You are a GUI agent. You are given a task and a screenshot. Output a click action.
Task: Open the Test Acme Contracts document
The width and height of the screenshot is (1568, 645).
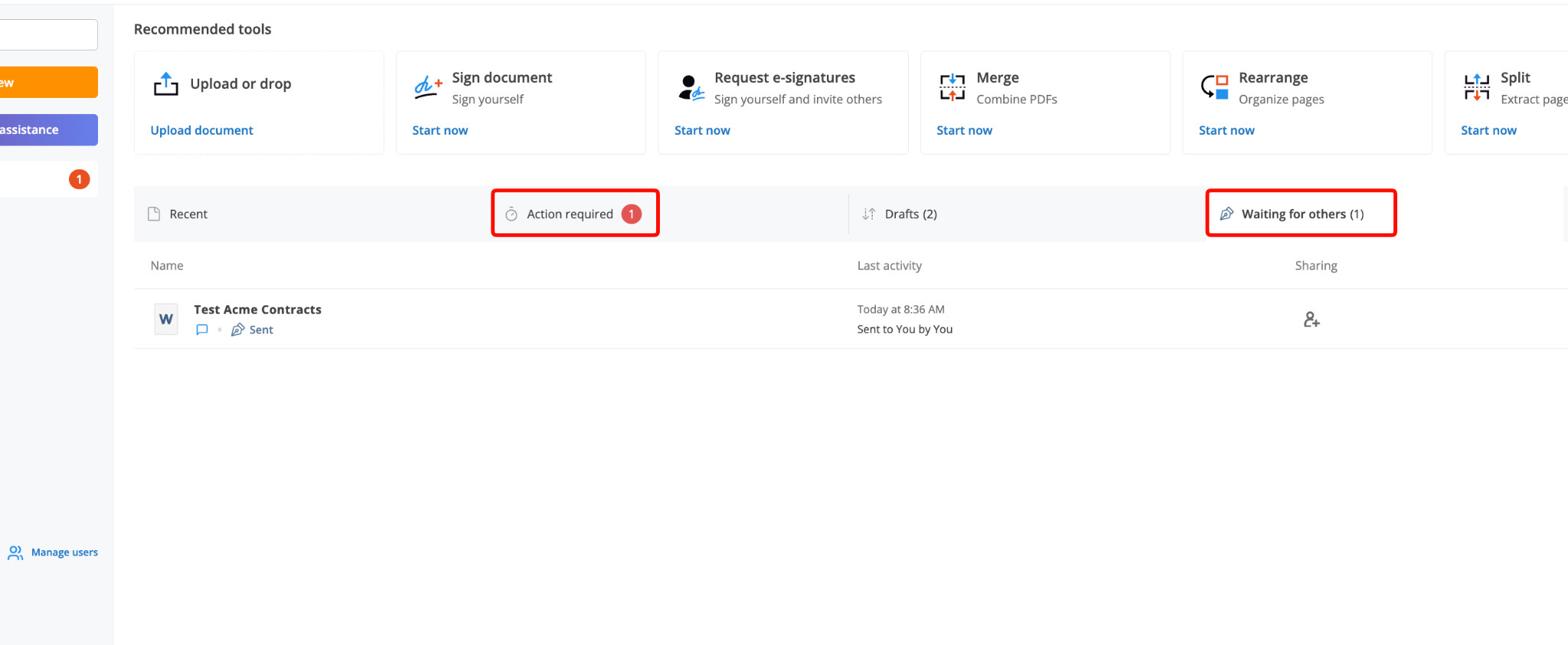click(257, 310)
